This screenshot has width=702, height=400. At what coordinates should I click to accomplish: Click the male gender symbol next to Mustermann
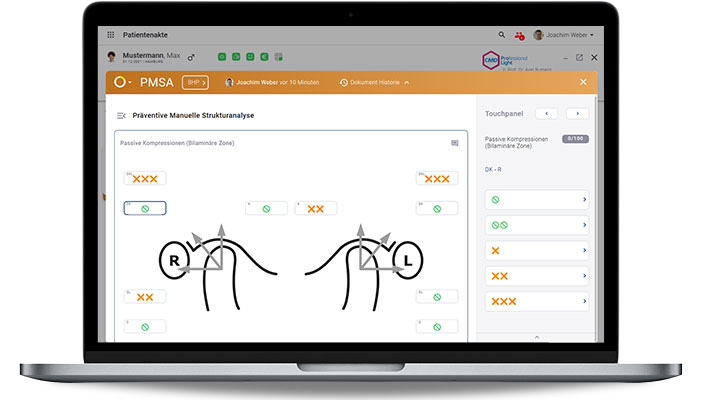point(191,58)
